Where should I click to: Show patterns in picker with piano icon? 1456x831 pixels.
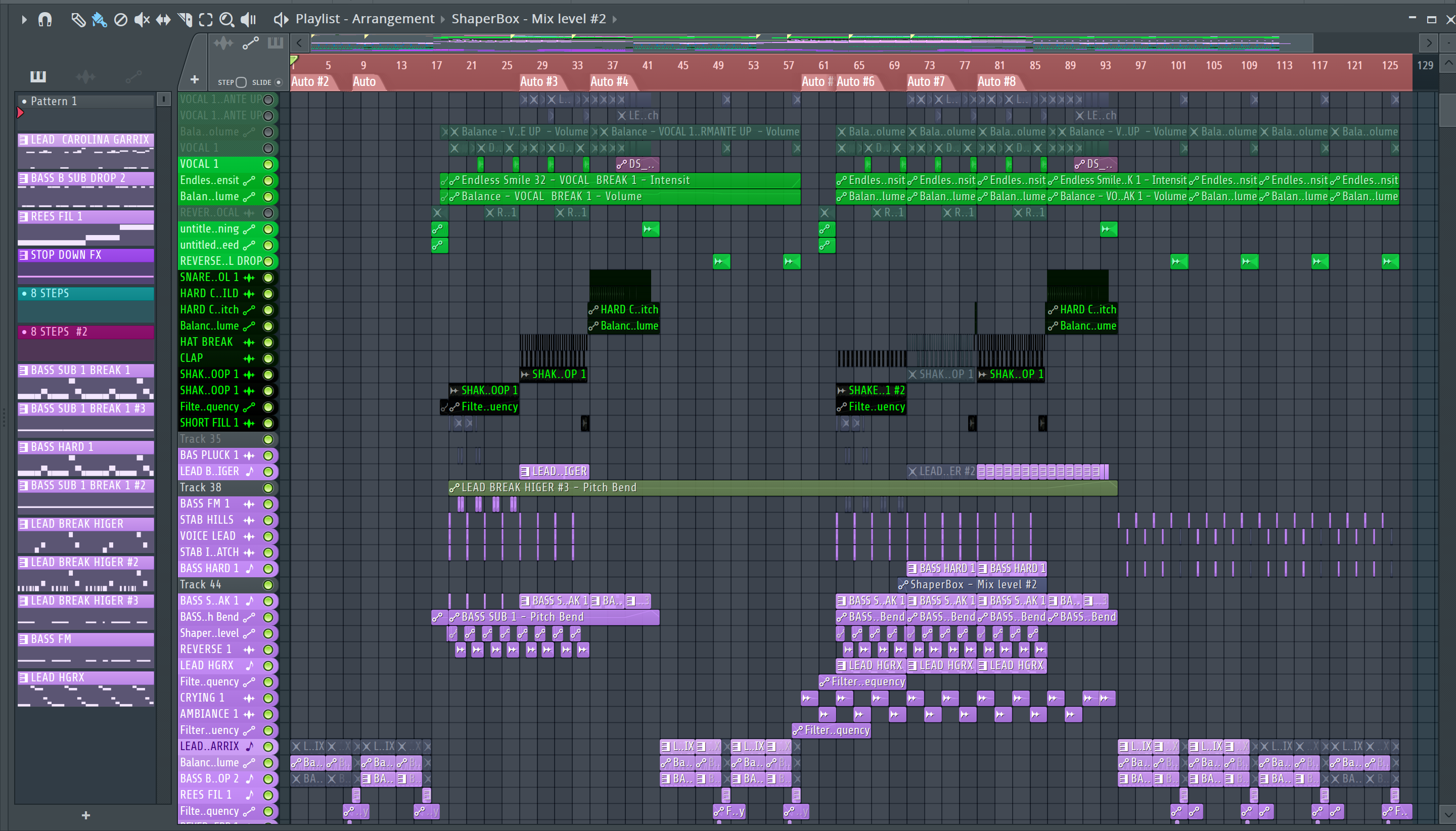(38, 76)
